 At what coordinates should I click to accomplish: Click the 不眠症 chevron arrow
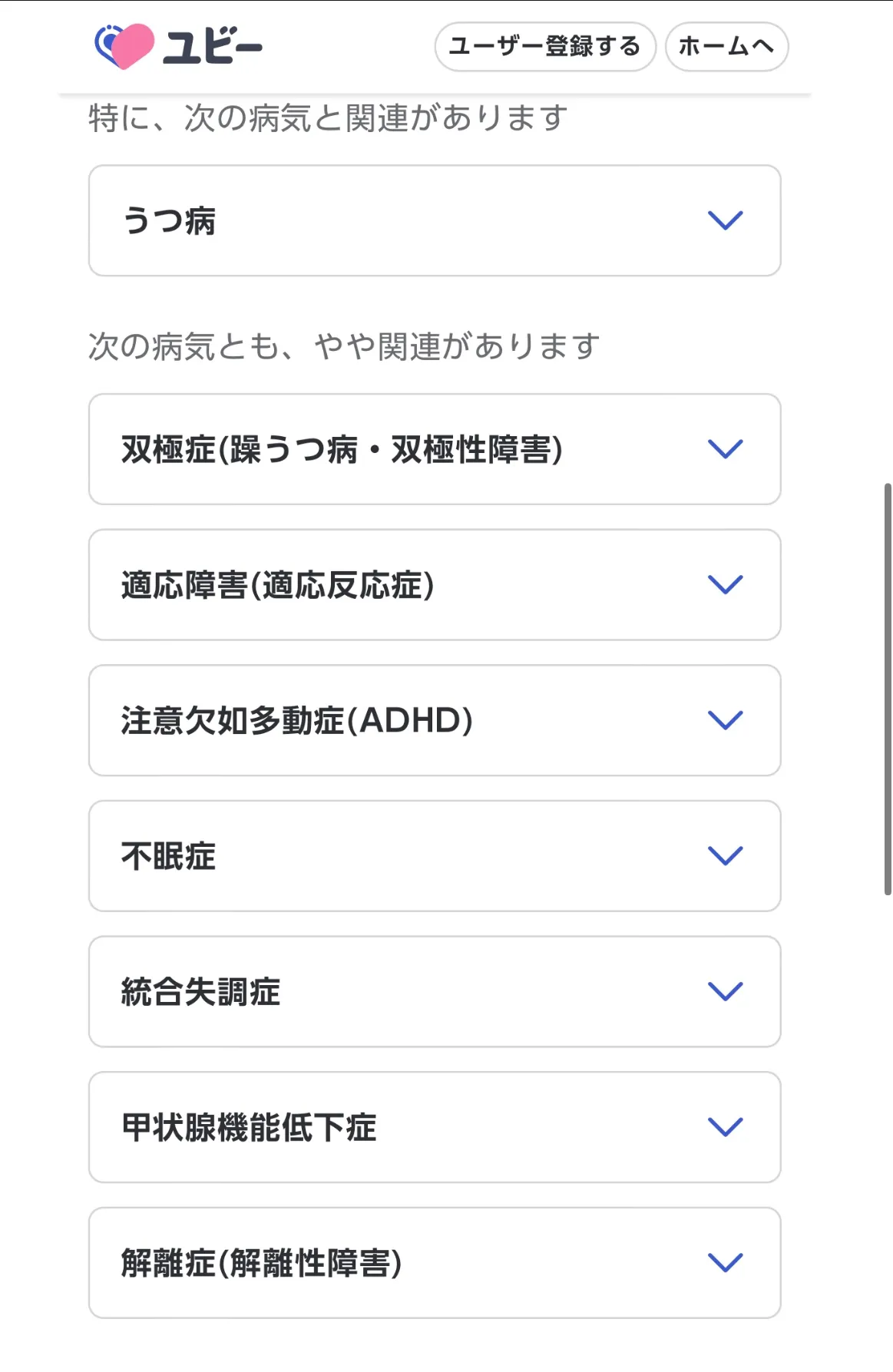point(725,856)
